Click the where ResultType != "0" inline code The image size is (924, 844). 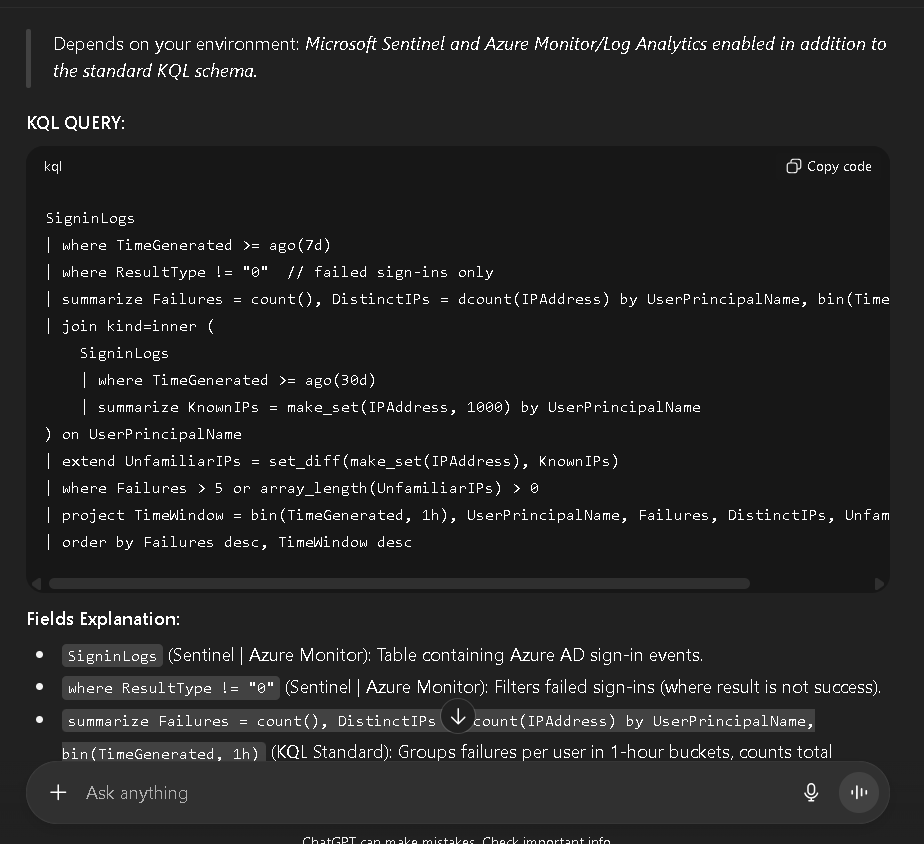click(171, 688)
